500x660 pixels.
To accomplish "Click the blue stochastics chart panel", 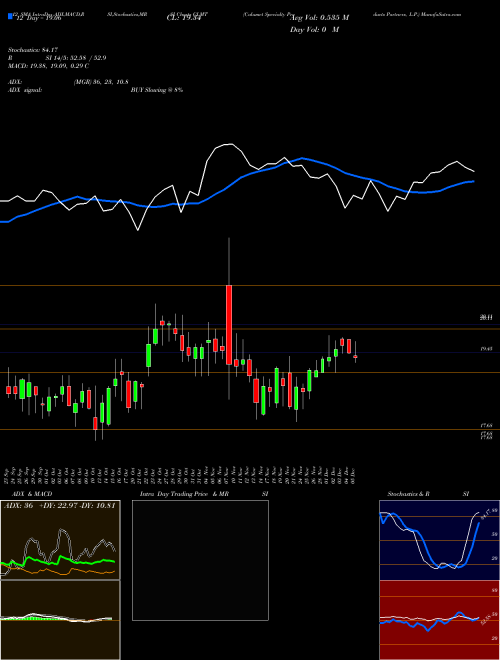I will pos(439,540).
